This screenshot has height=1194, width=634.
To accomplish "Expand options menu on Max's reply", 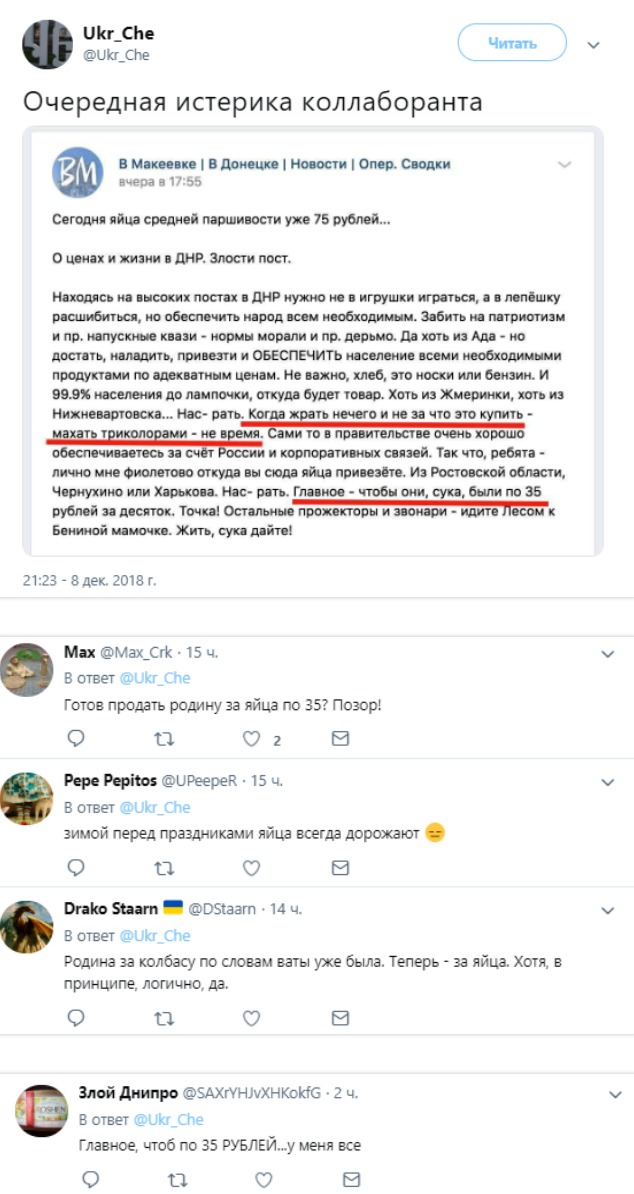I will 607,653.
